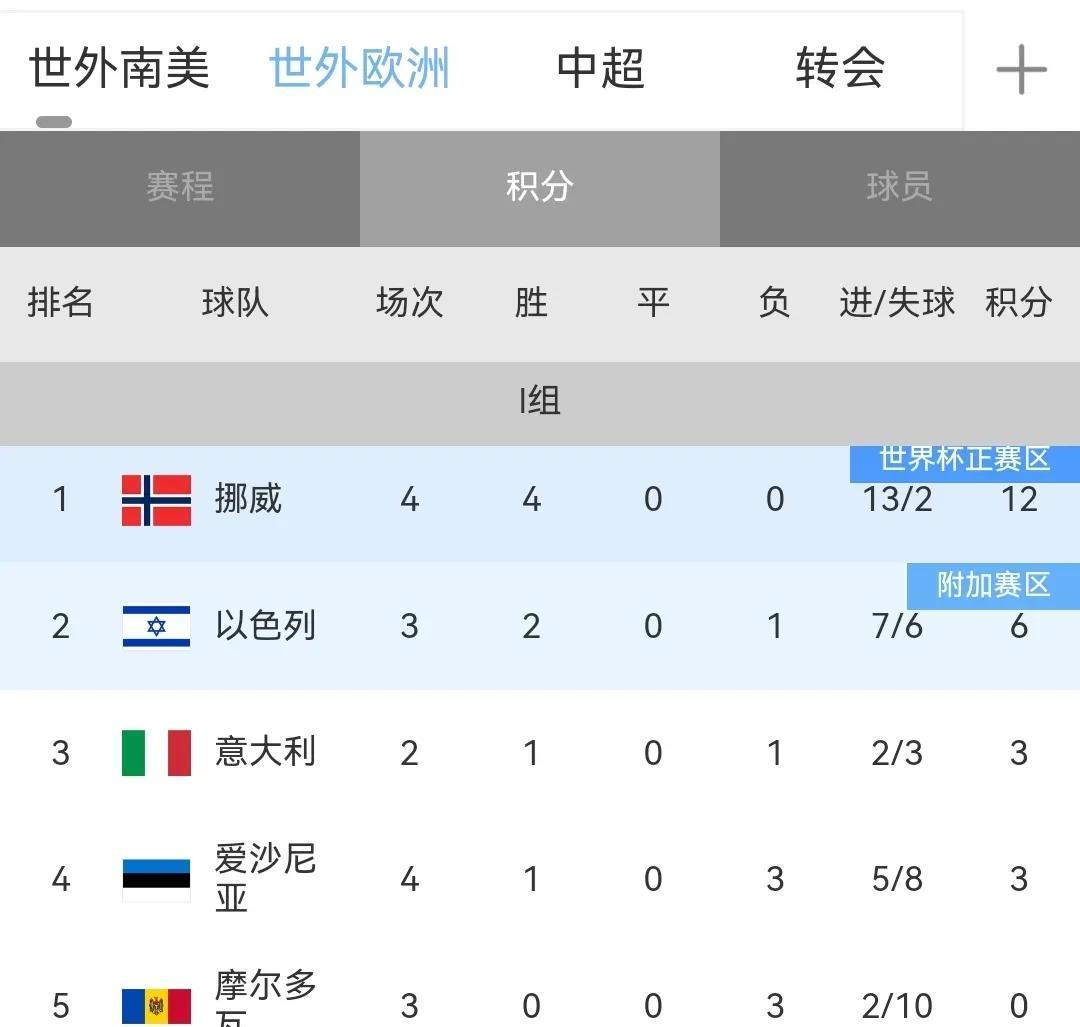Tap the Moldova flag icon

point(156,1005)
